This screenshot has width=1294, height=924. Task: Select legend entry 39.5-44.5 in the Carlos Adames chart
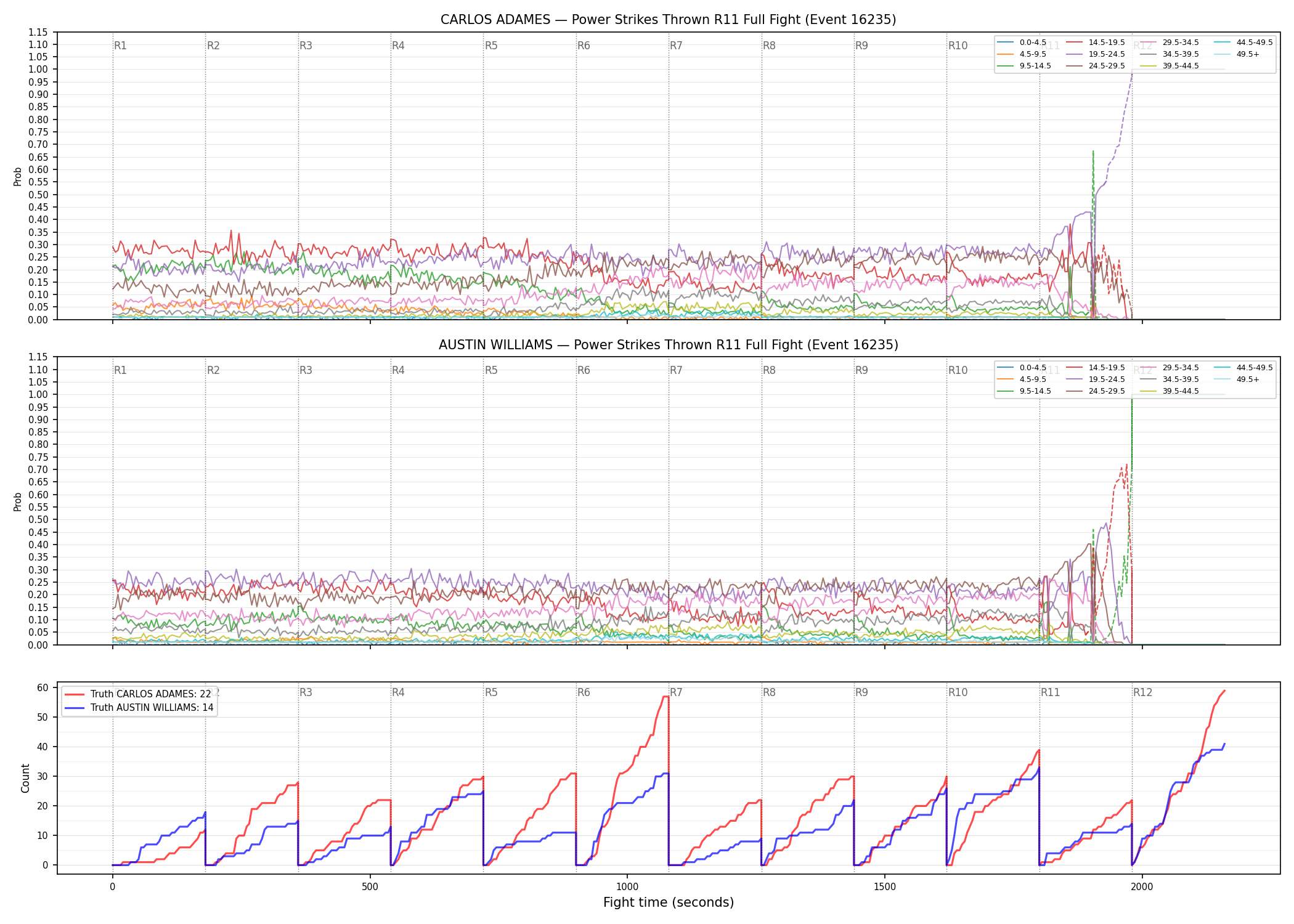click(1170, 66)
